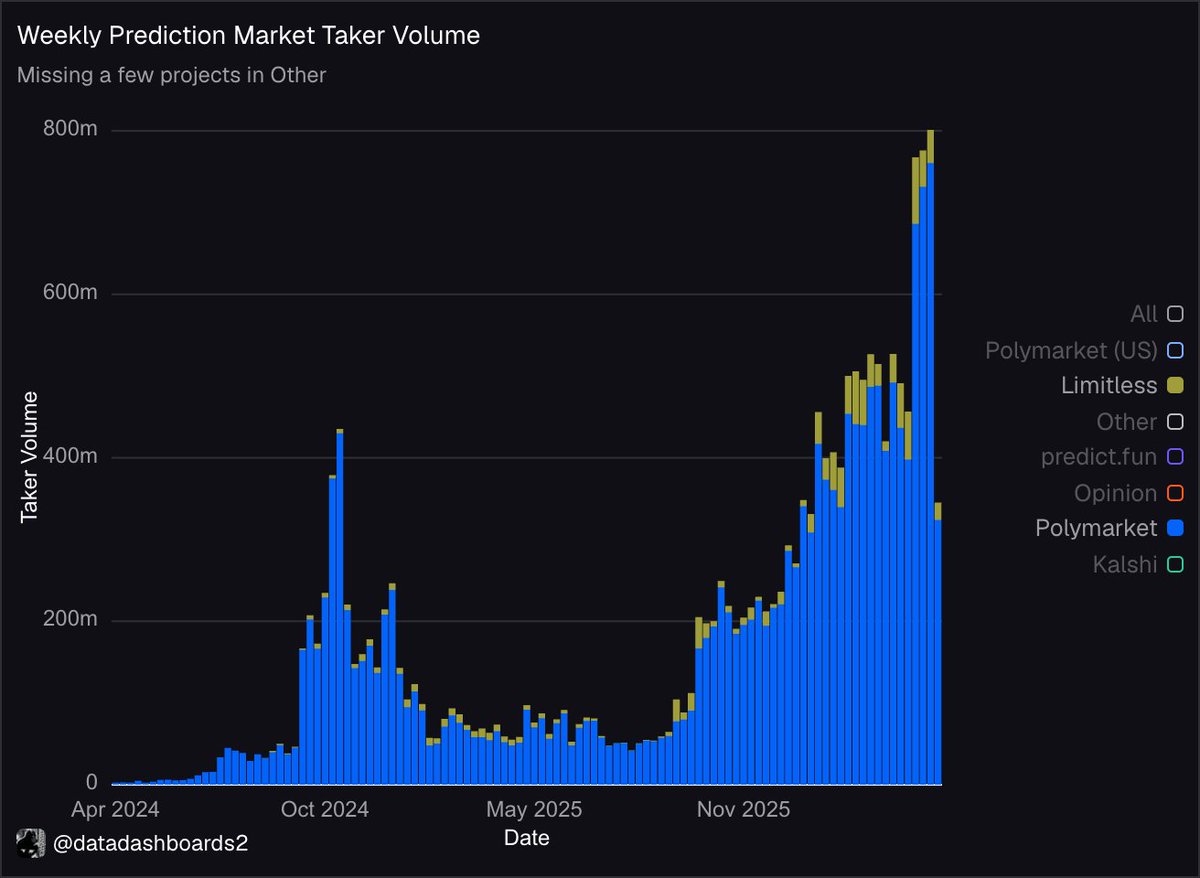Click the Other legend label
Screen dimensions: 1200x878
pos(1127,421)
